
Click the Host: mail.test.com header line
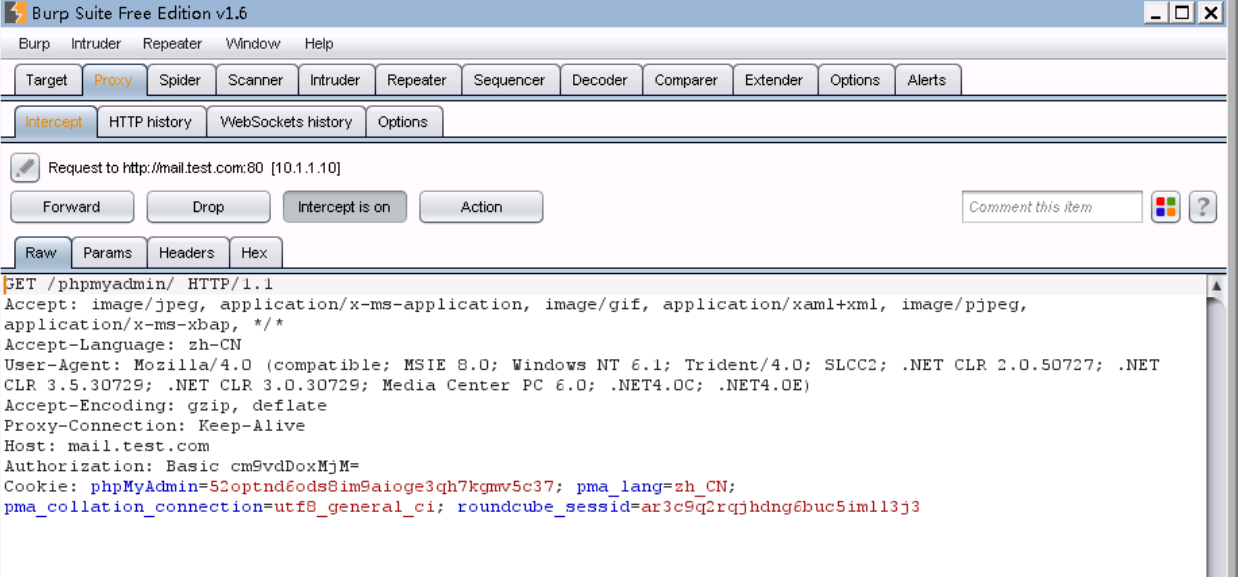(107, 446)
